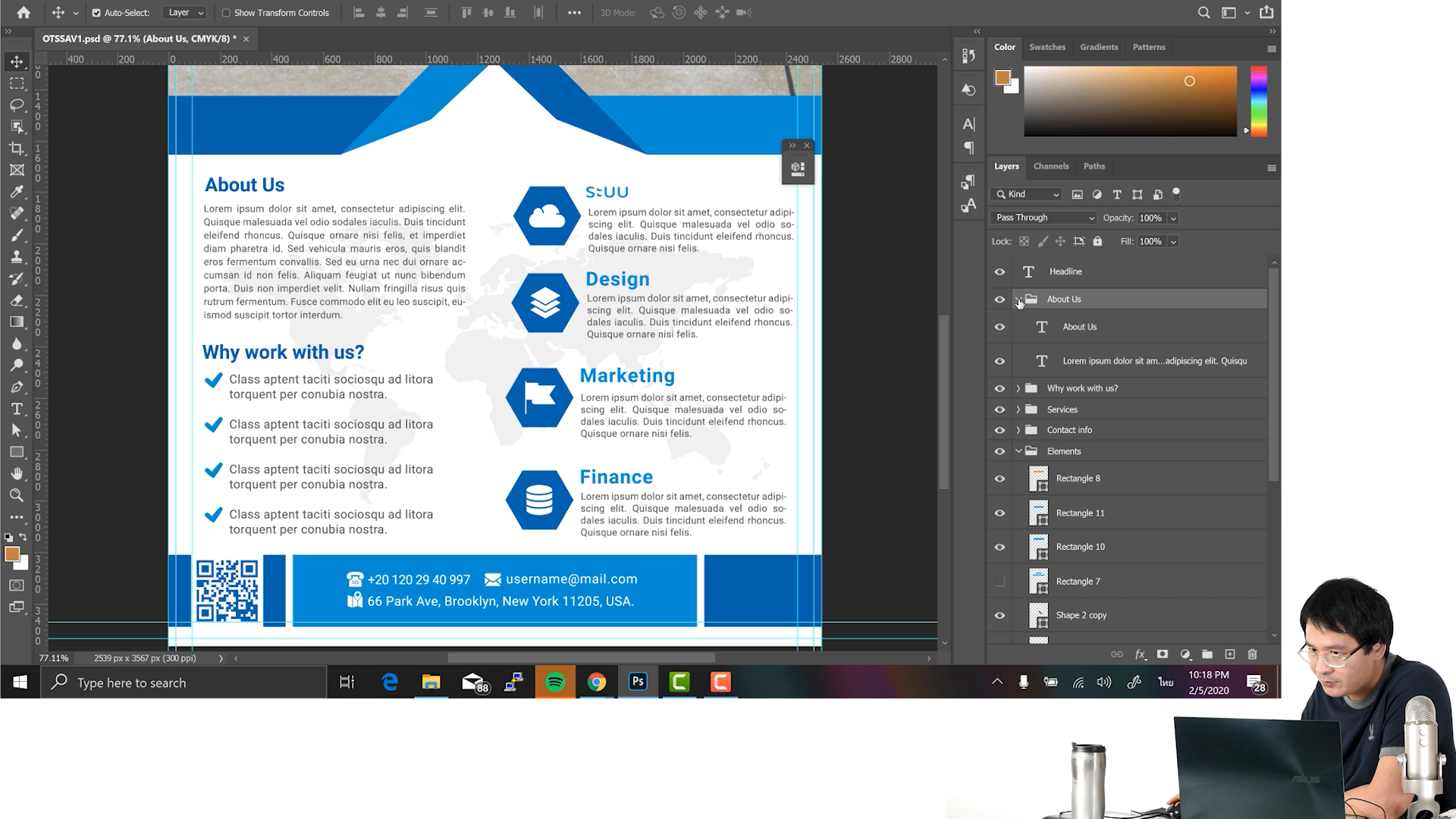Switch to the Channels tab
1456x819 pixels.
[x=1051, y=166]
